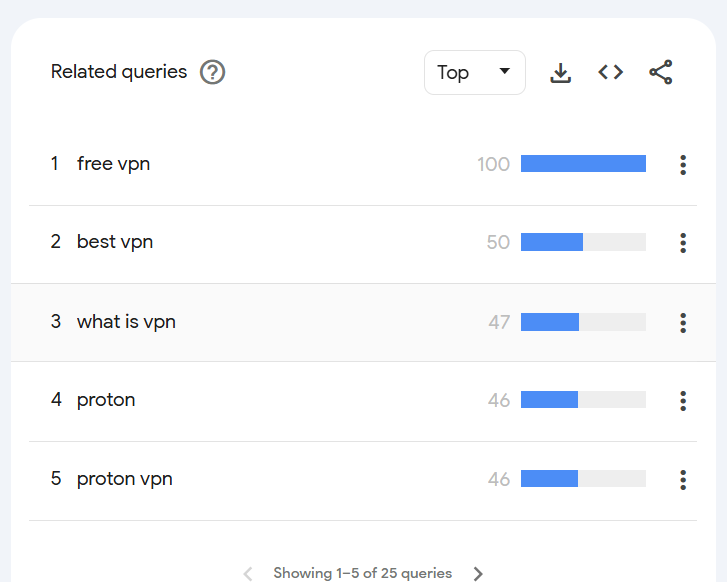The image size is (727, 582).
Task: Open more options for free vpn
Action: point(683,165)
